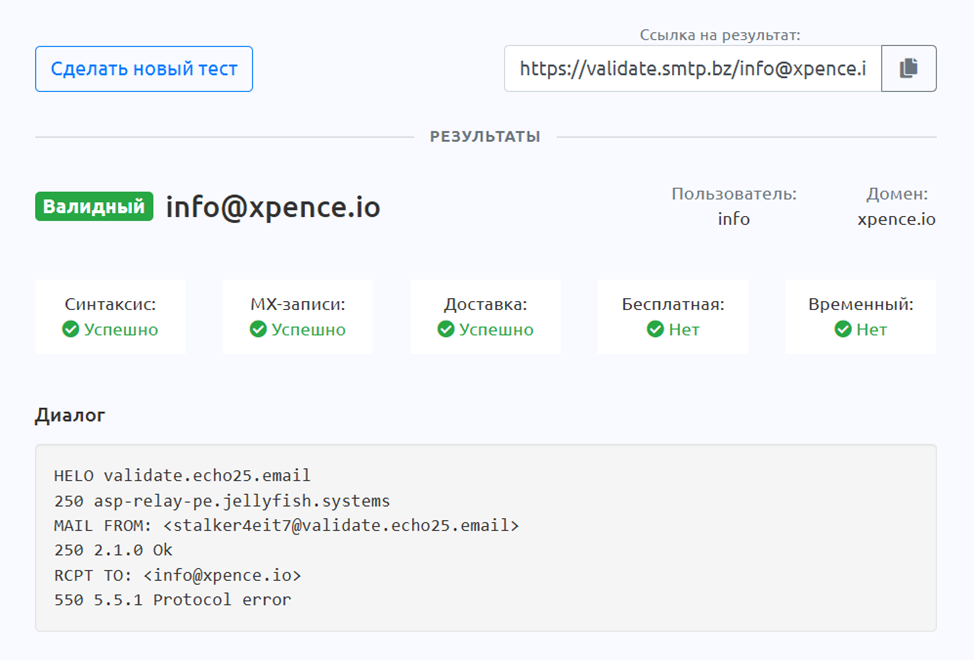Screen dimensions: 974x660
Task: Click the Диалог section heading
Action: coord(70,415)
